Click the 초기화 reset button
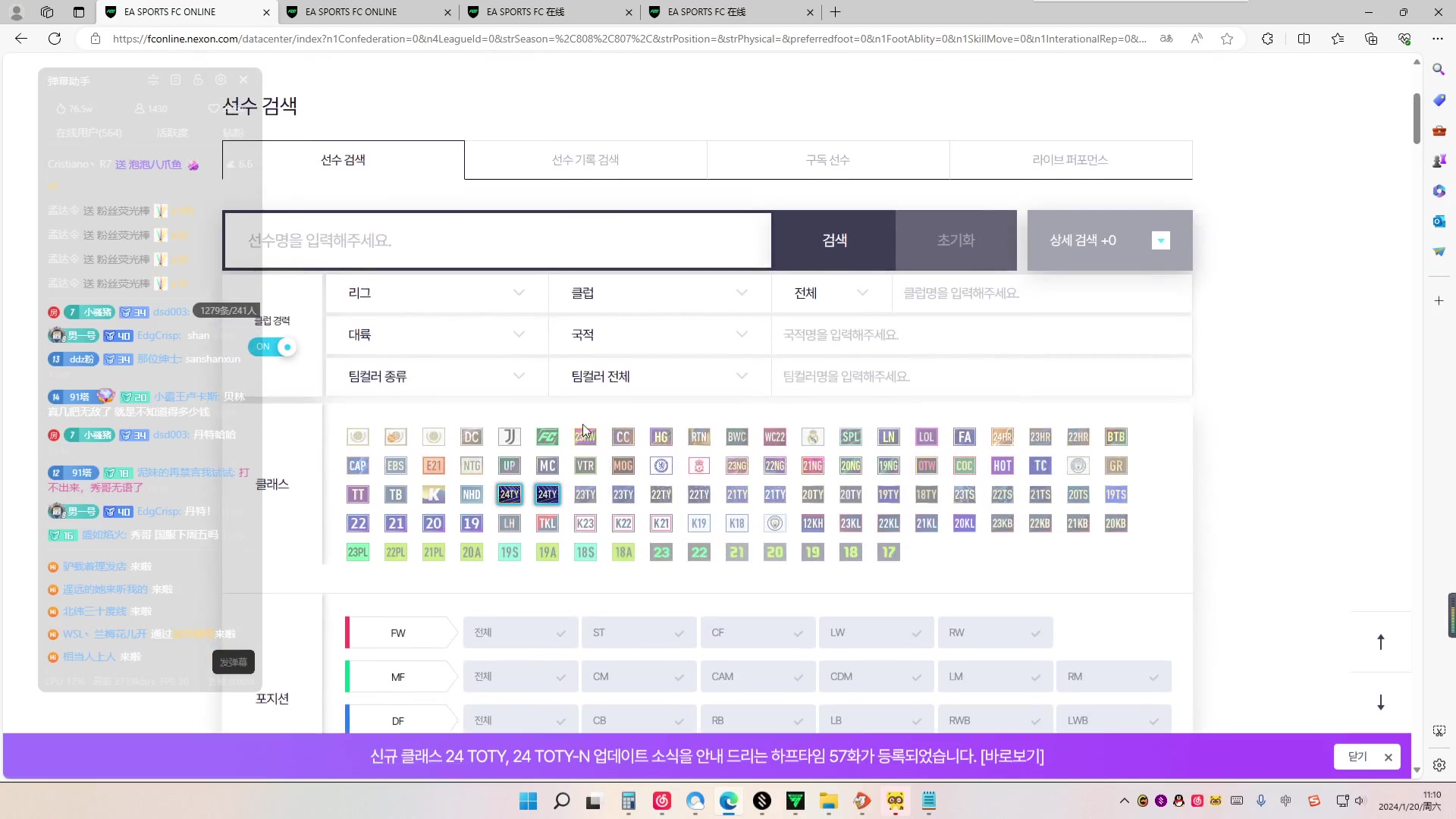The height and width of the screenshot is (819, 1456). pyautogui.click(x=956, y=240)
